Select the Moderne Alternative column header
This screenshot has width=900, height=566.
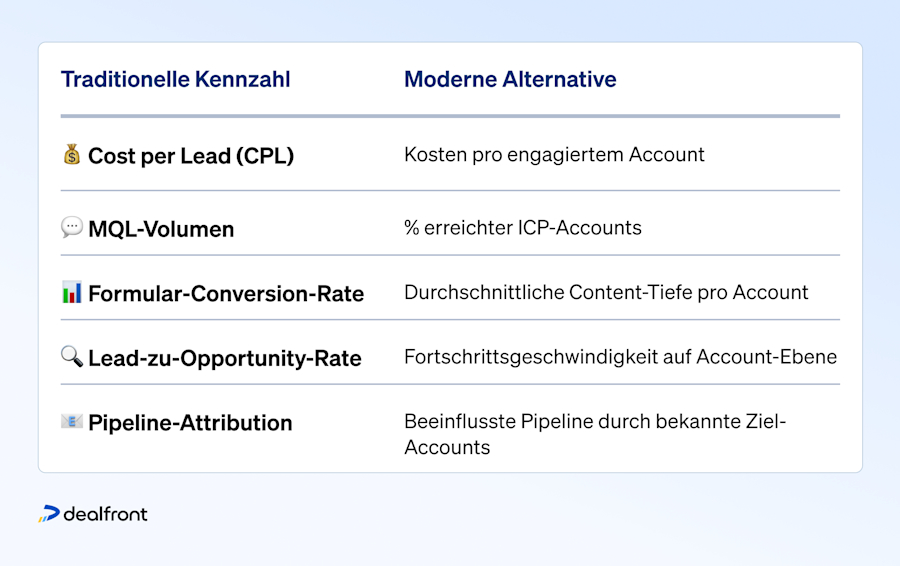[x=510, y=79]
